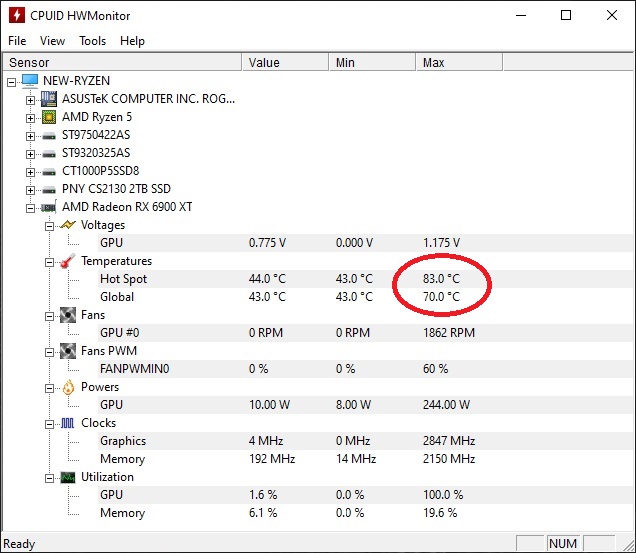Open the File menu
Screen dimensions: 636x553
click(17, 41)
